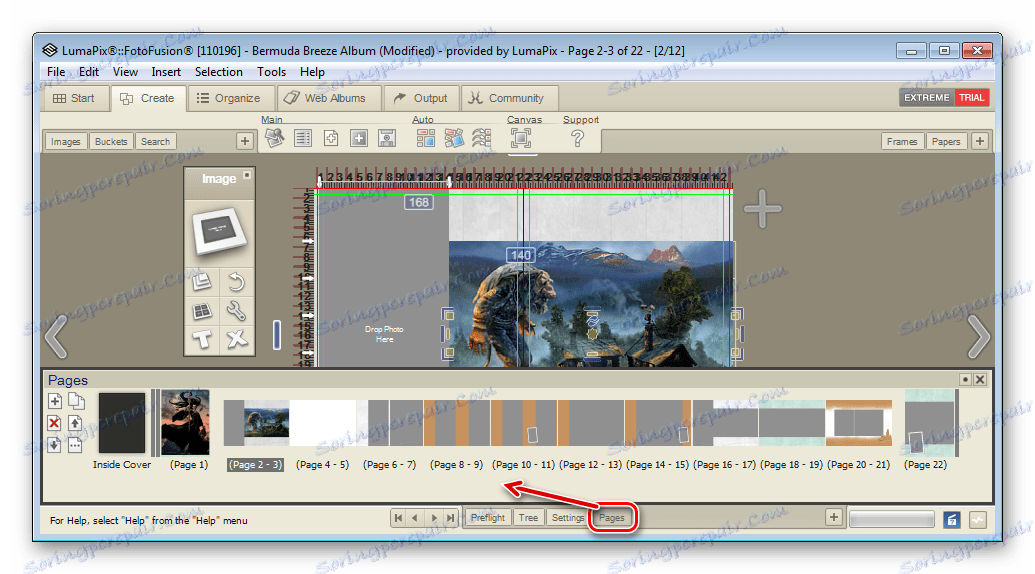Image resolution: width=1035 pixels, height=574 pixels.
Task: Click the Canvas fit-to-view icon
Action: [x=521, y=138]
